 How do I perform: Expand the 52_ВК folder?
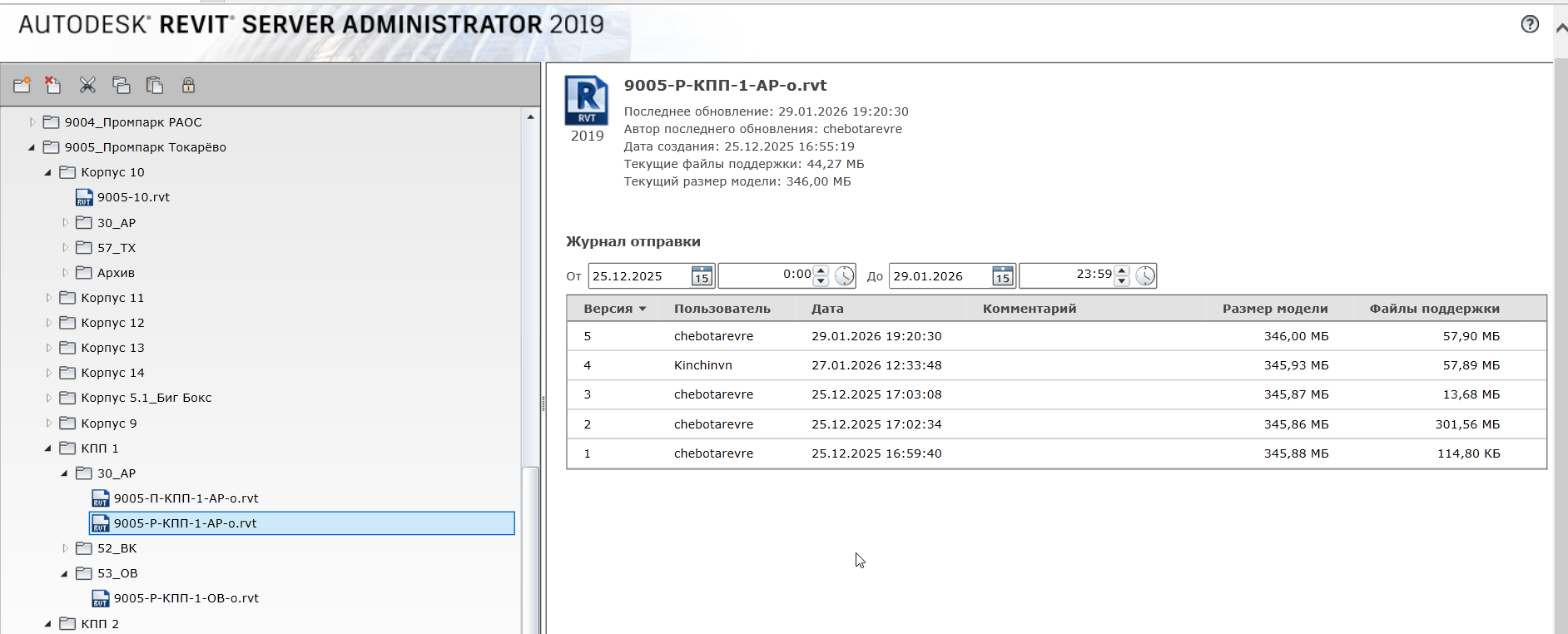click(65, 548)
